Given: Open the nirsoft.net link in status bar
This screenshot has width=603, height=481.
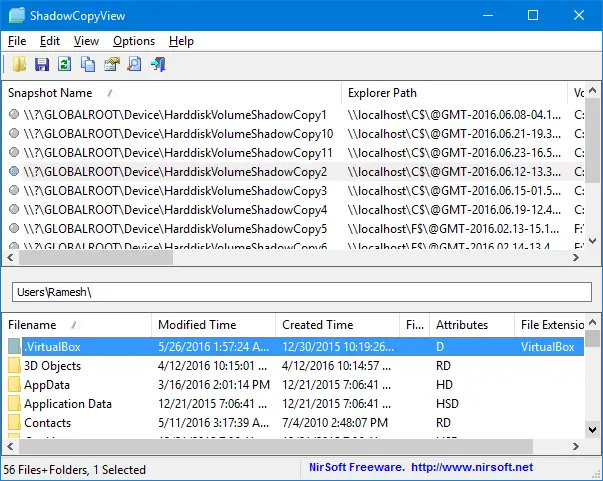Looking at the screenshot, I should [x=472, y=467].
